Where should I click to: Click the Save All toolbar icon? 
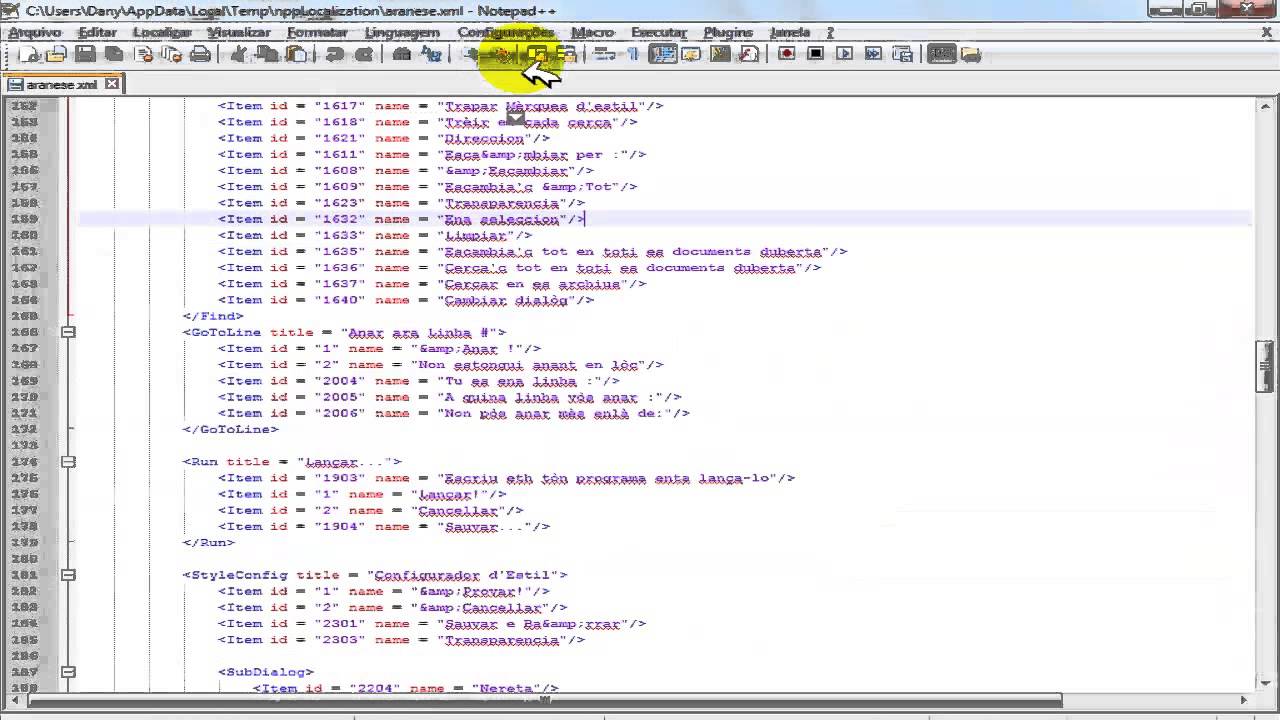[x=115, y=54]
